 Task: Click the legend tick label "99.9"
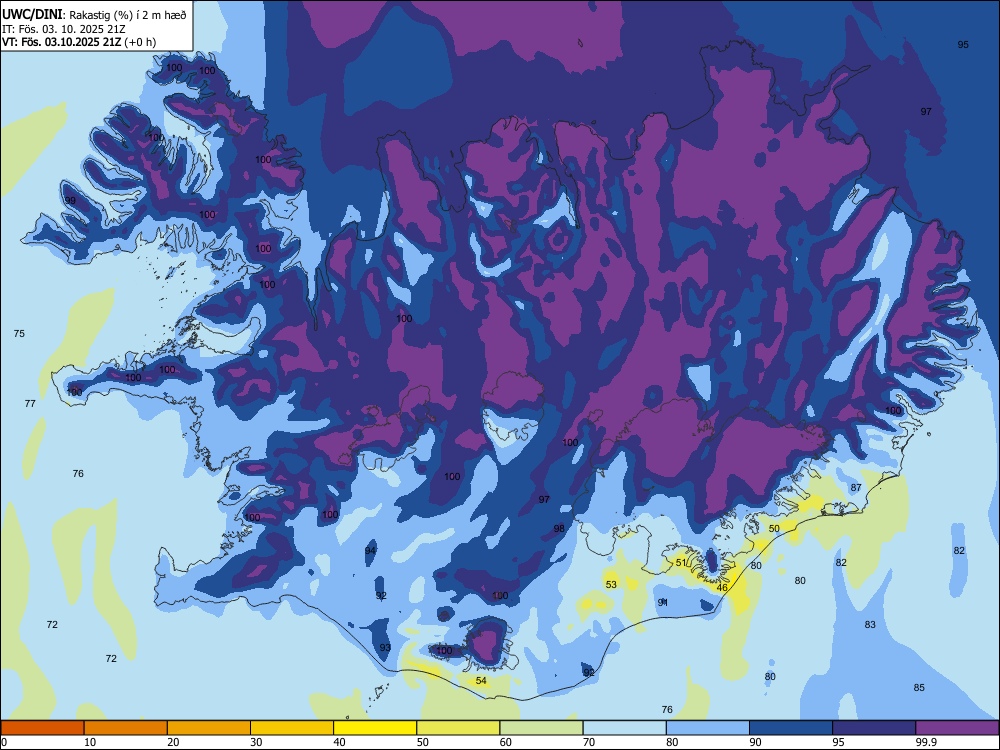click(925, 742)
